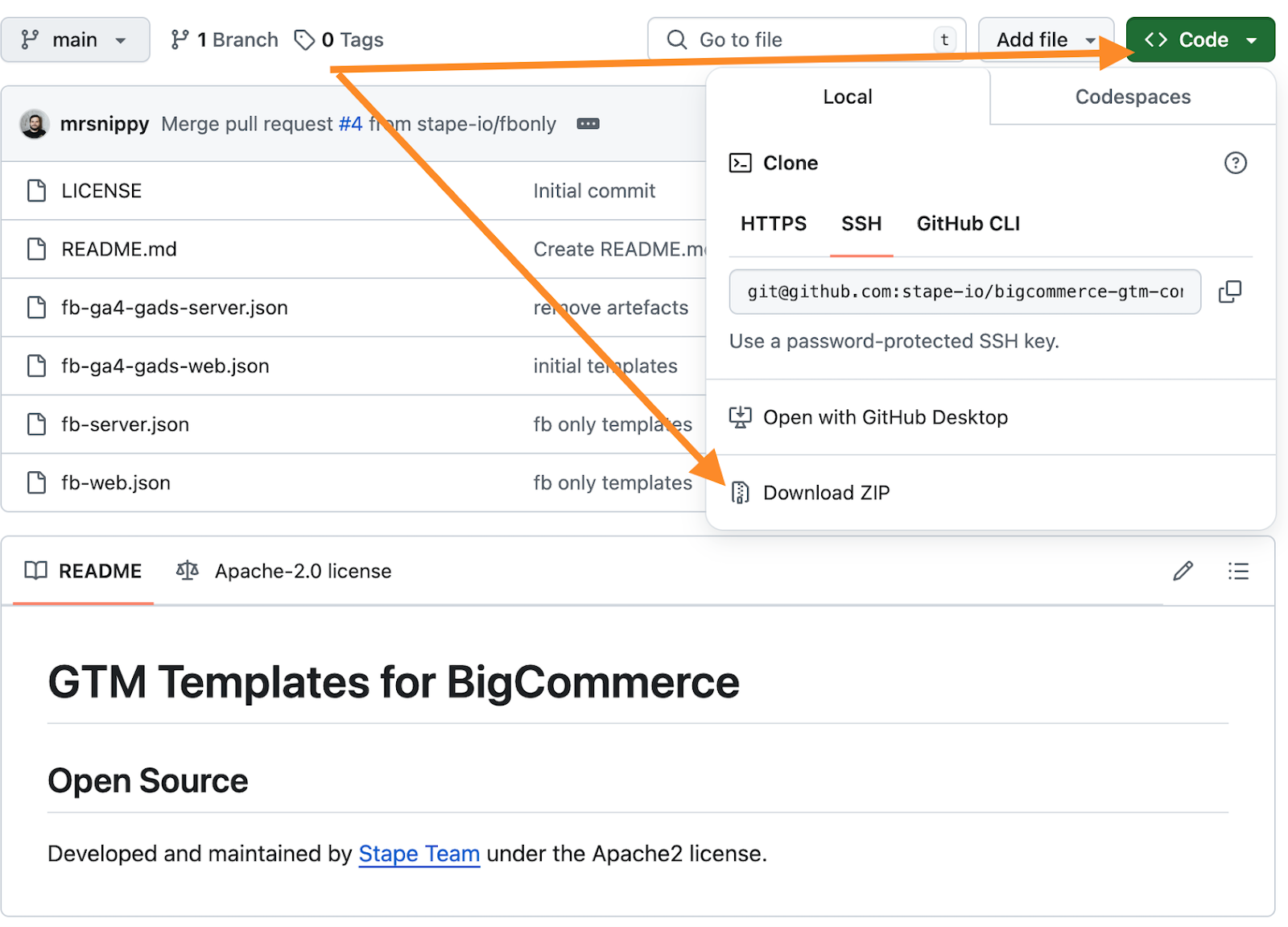1288x927 pixels.
Task: Click the terminal icon beside Clone
Action: point(740,163)
